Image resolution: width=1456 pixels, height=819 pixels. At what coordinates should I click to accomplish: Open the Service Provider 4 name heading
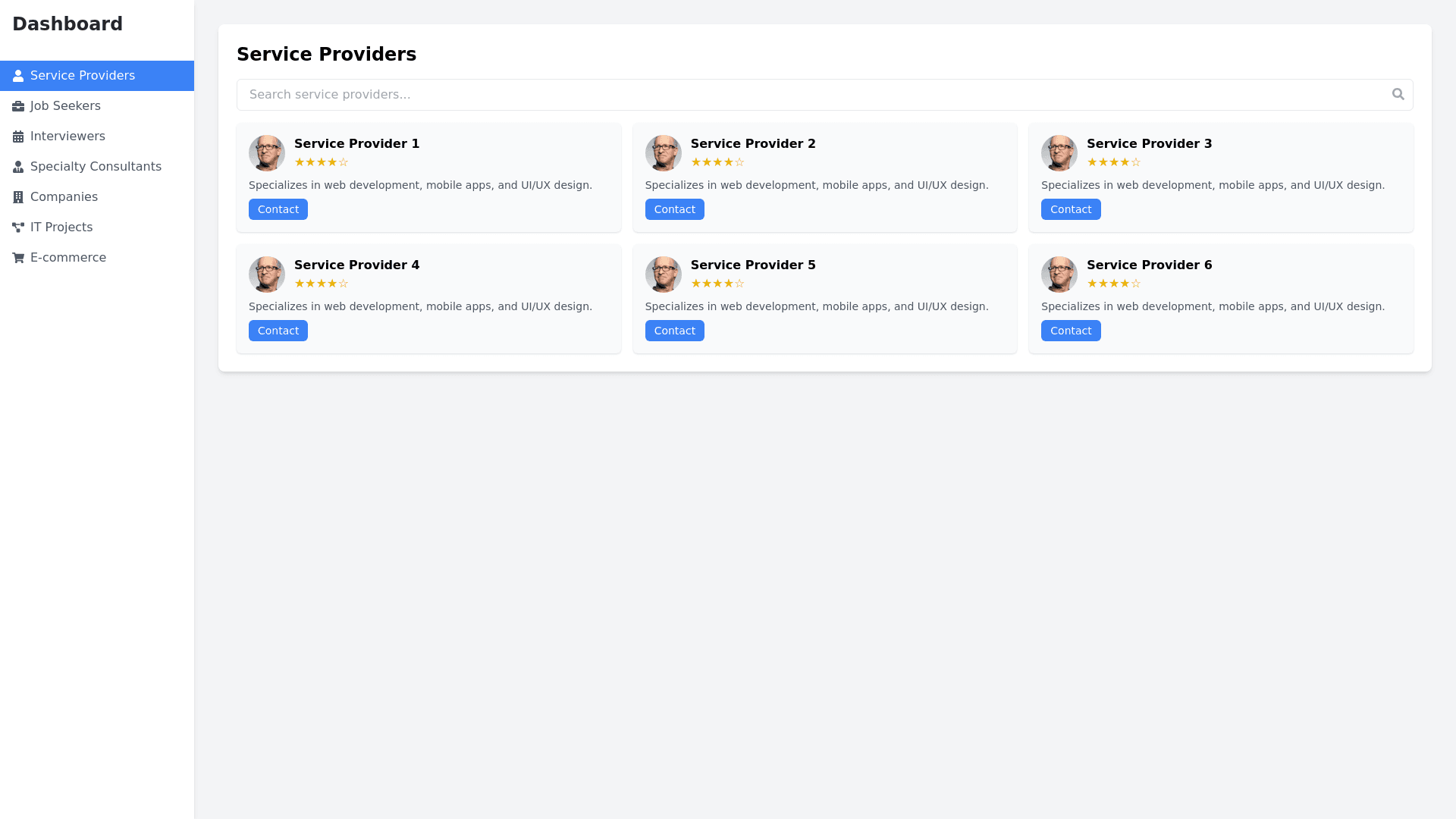click(356, 265)
